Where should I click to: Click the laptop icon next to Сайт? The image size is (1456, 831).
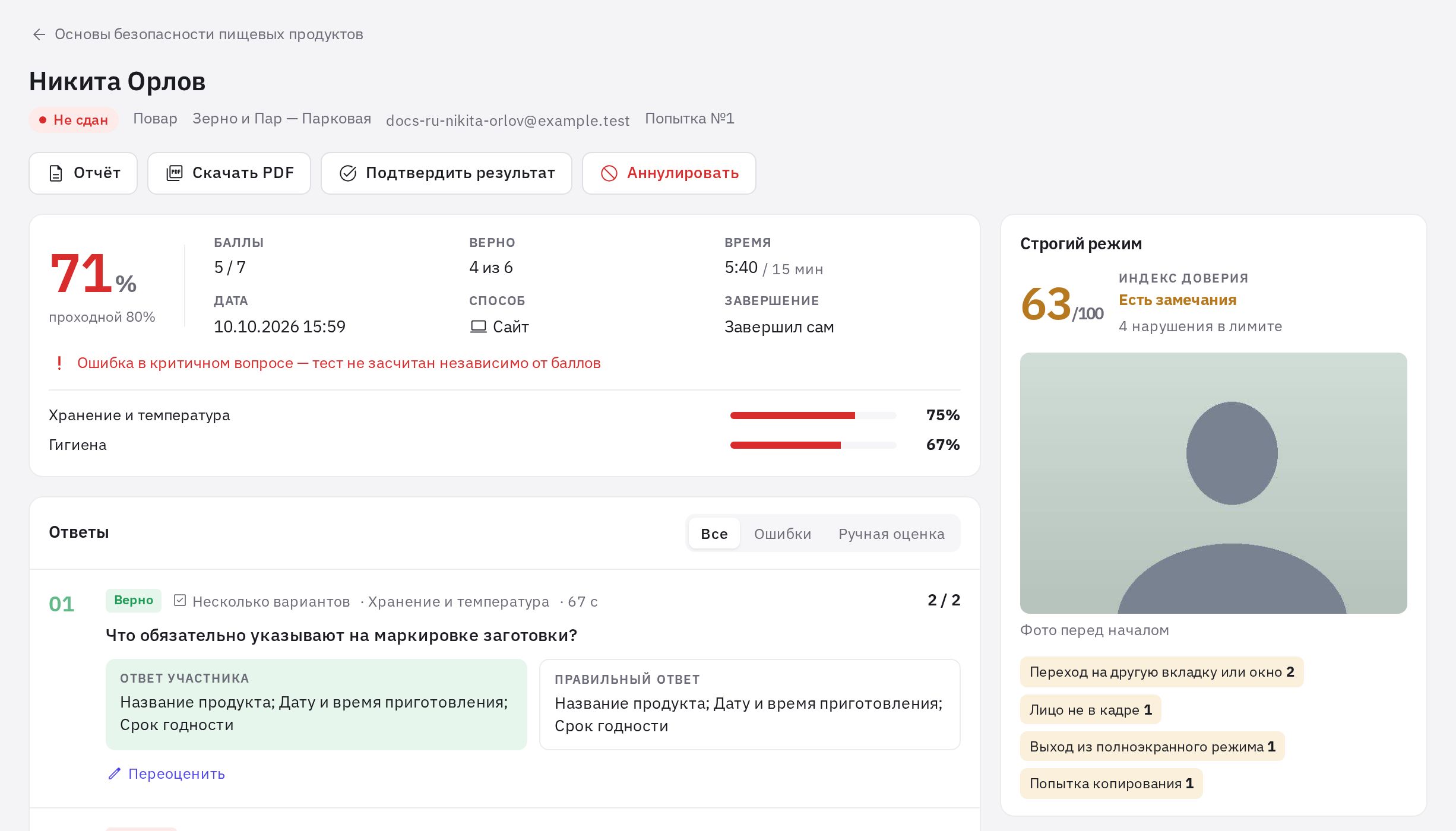(478, 326)
